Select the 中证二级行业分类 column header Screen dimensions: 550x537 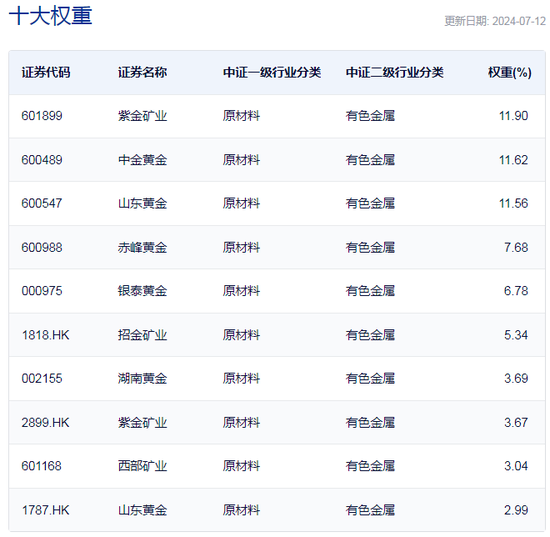395,72
